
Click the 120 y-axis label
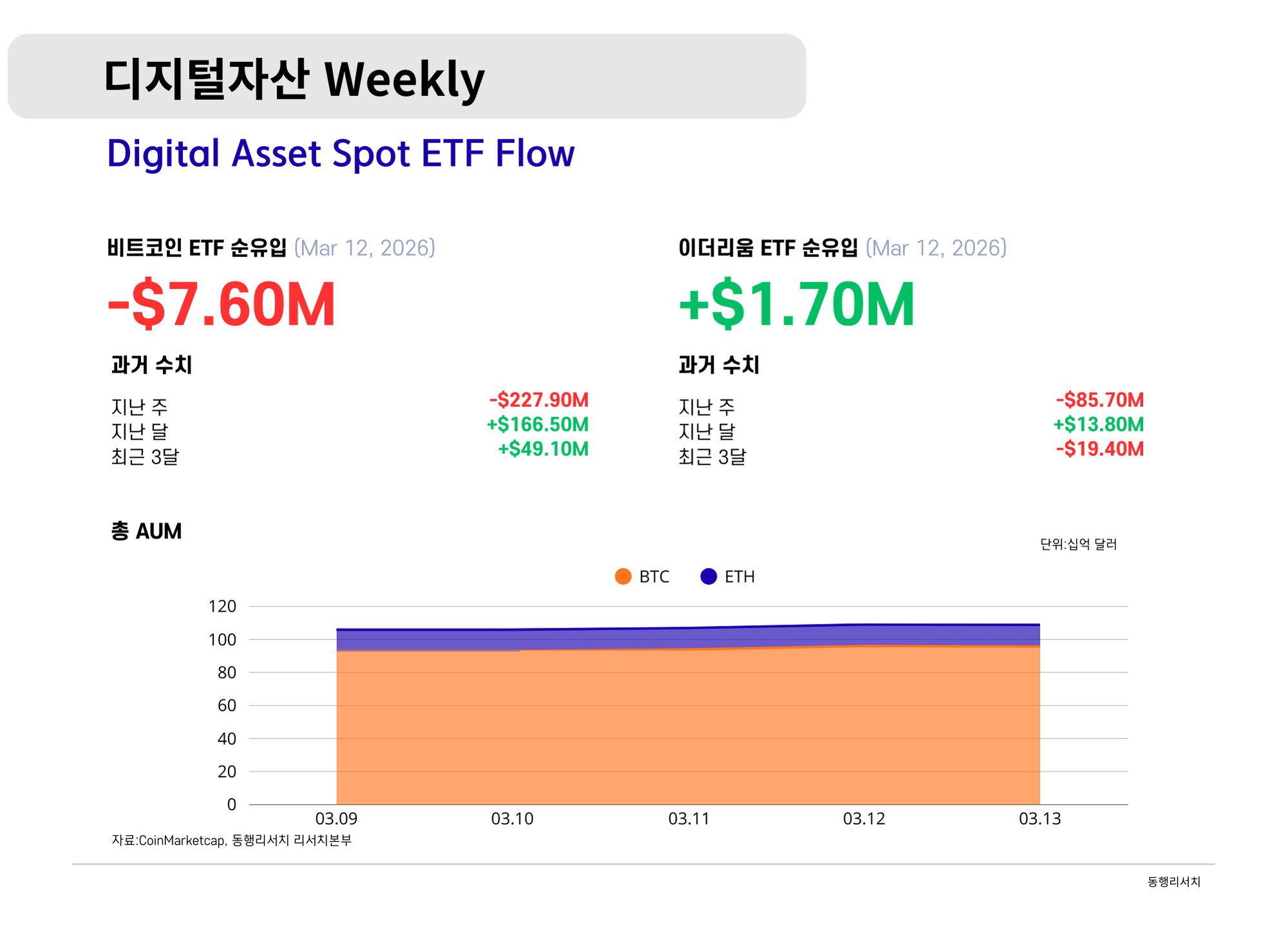pyautogui.click(x=222, y=606)
